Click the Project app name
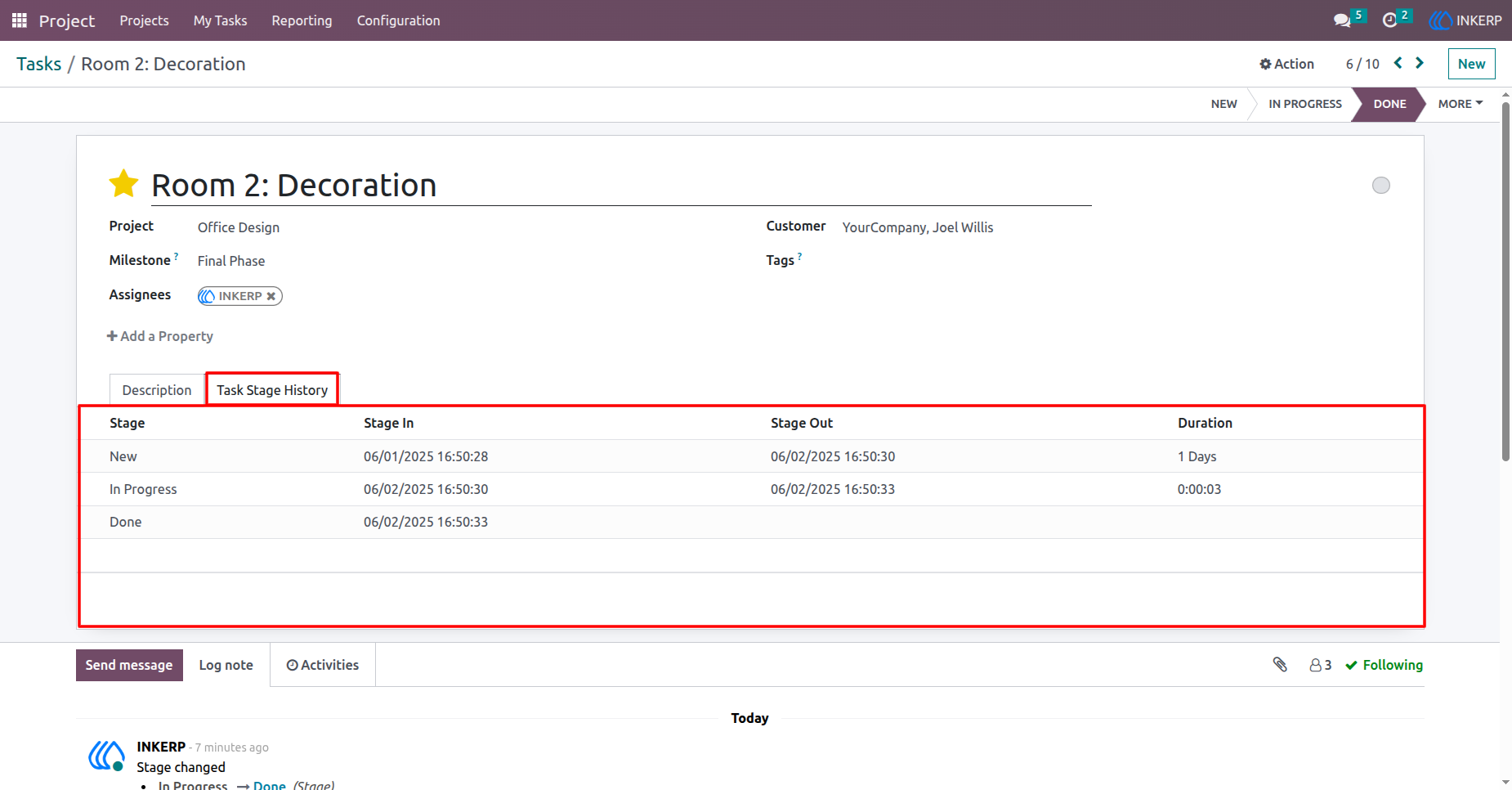The height and width of the screenshot is (790, 1512). coord(67,20)
